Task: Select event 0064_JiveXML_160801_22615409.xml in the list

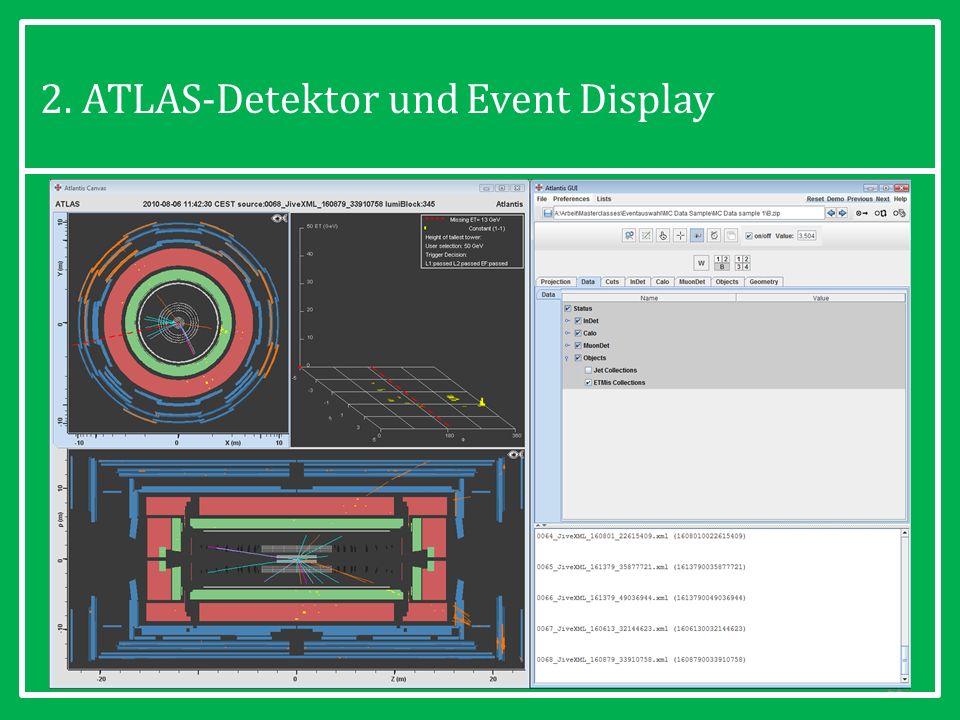Action: tap(641, 536)
